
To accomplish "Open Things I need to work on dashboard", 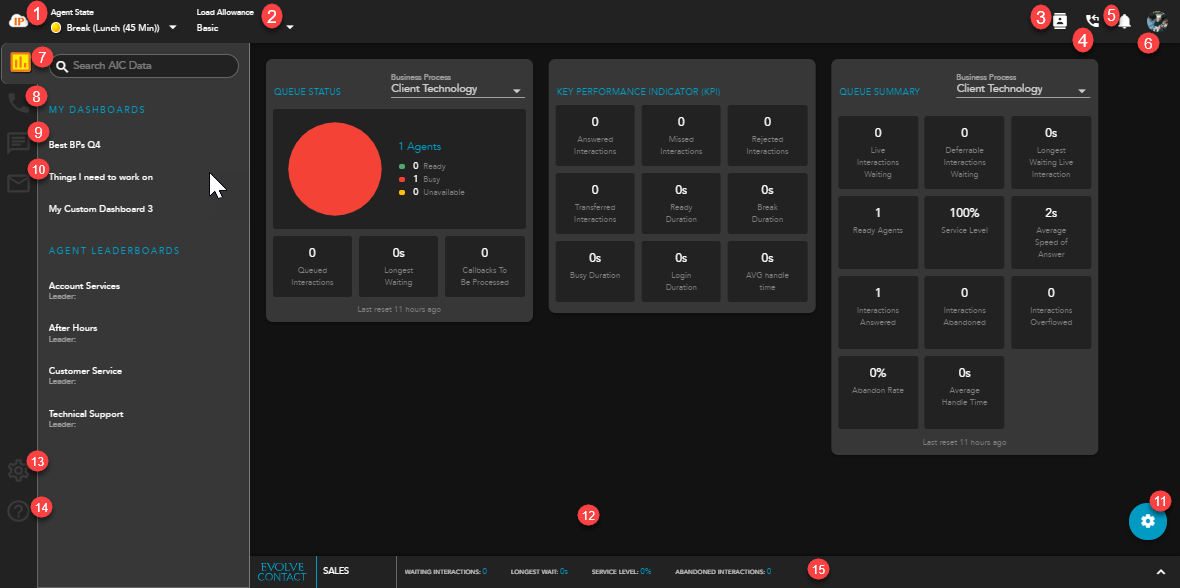I will click(100, 177).
